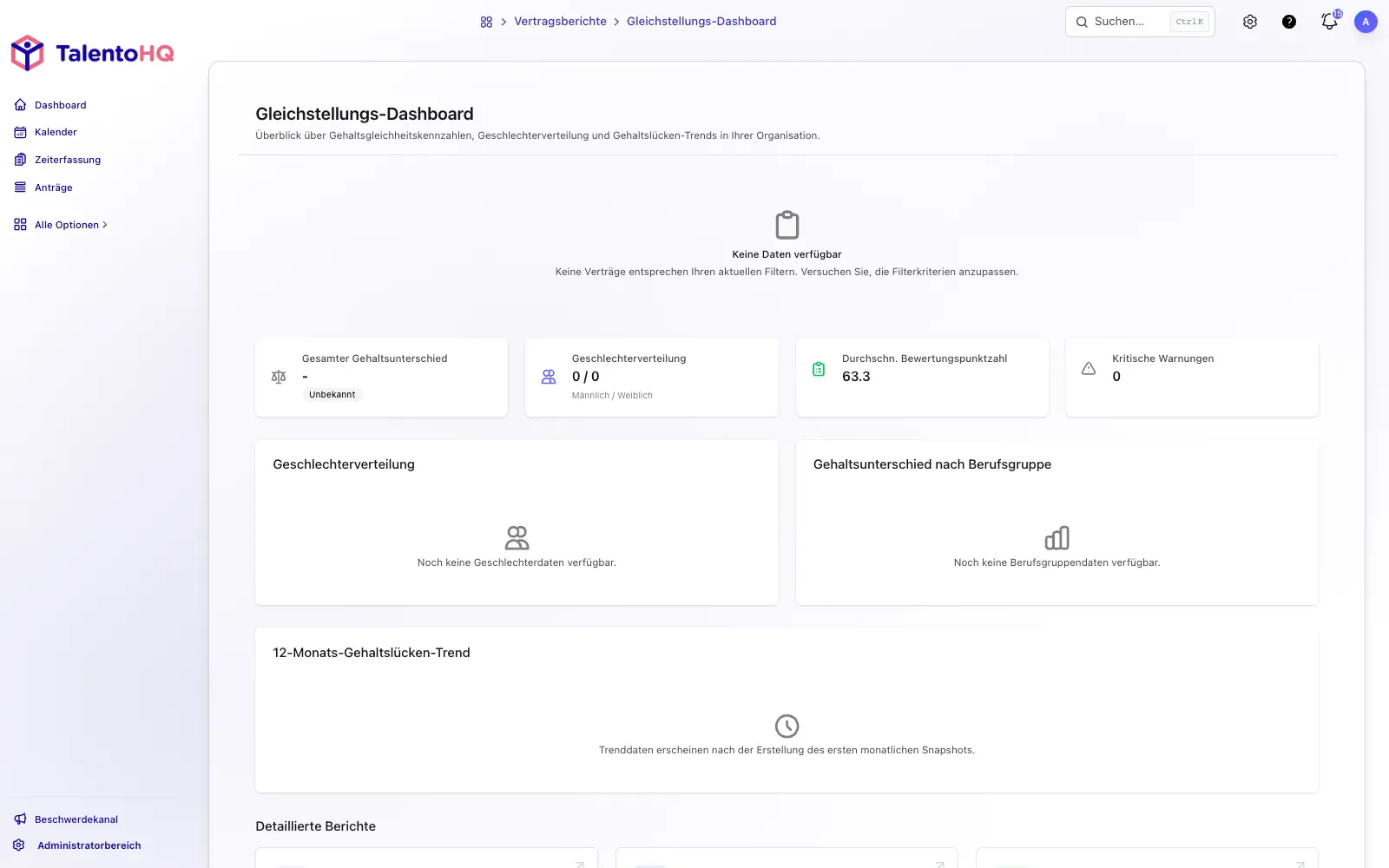Click the Anträge list icon
This screenshot has height=868, width=1389.
click(20, 187)
